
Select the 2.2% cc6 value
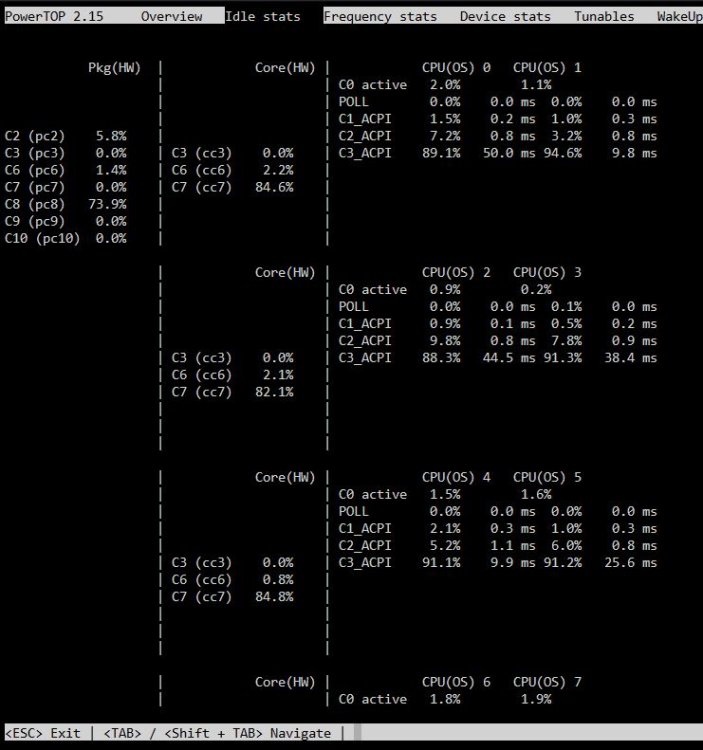pos(278,170)
